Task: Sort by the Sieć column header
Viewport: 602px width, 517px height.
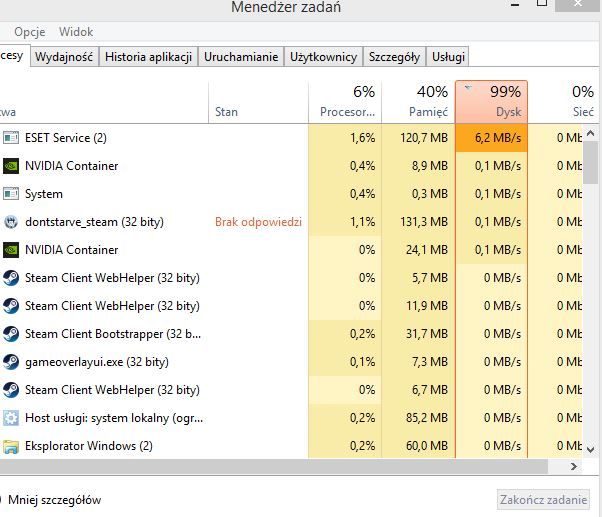Action: (x=563, y=102)
